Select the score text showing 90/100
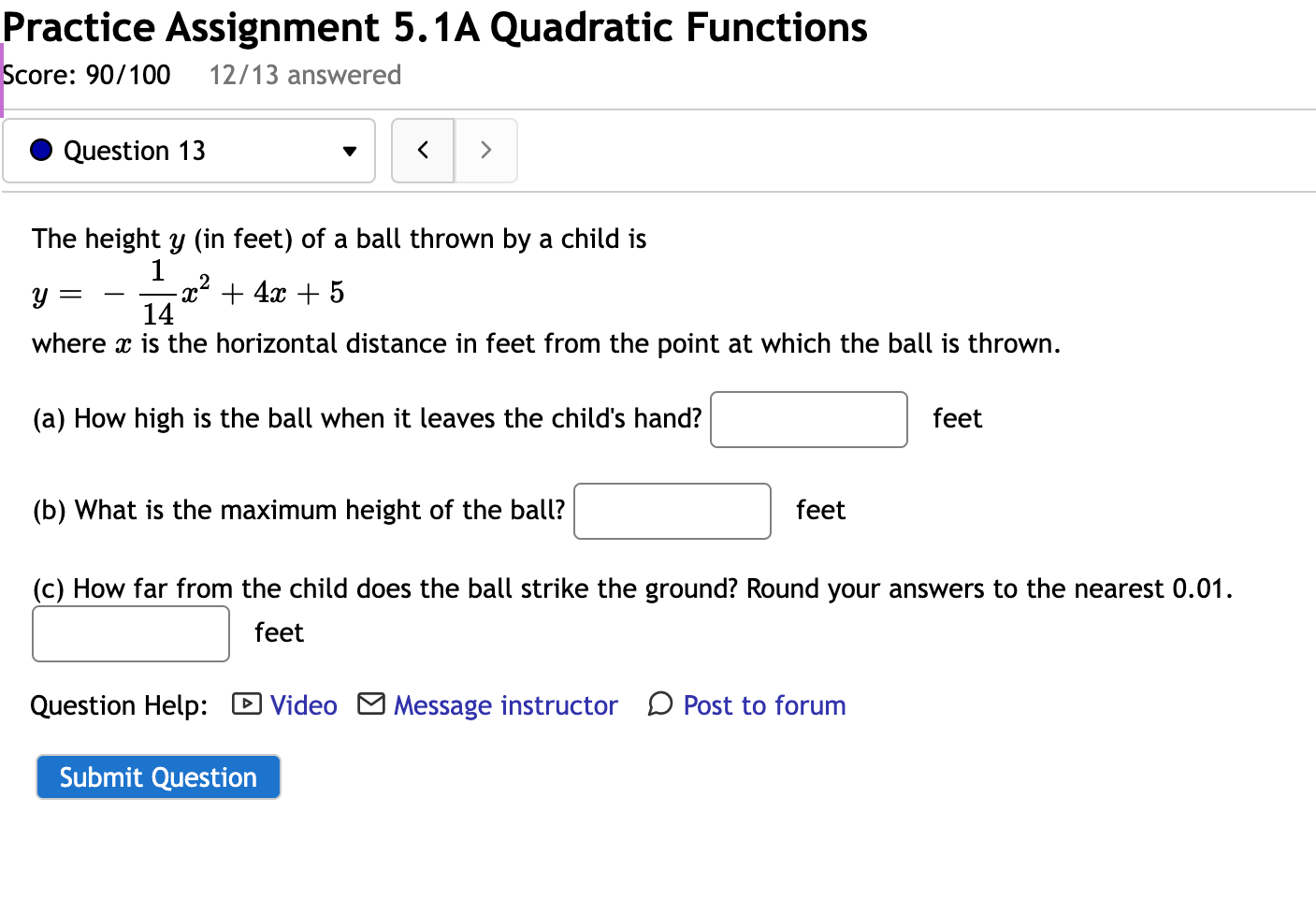Image resolution: width=1316 pixels, height=914 pixels. pos(87,75)
